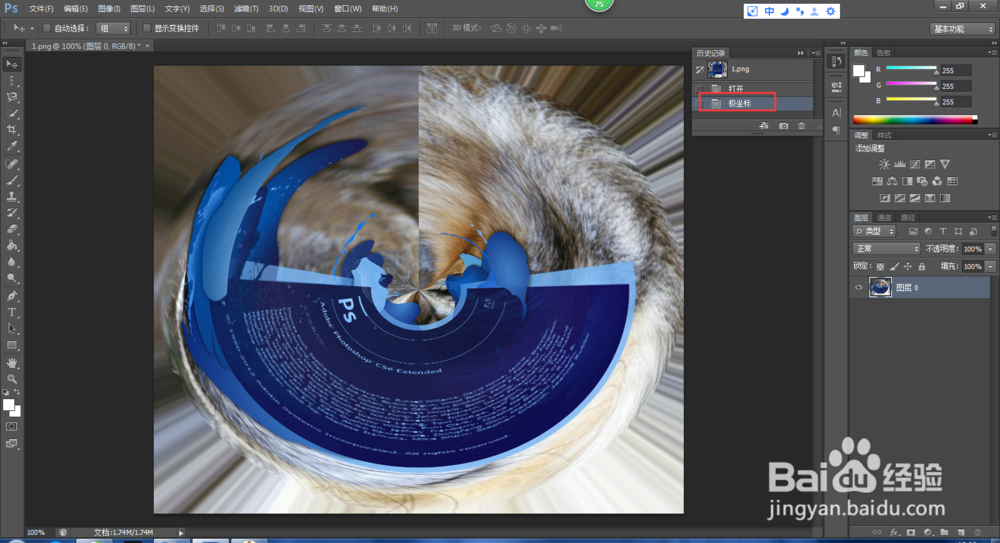Select the Dodge tool

coord(11,278)
